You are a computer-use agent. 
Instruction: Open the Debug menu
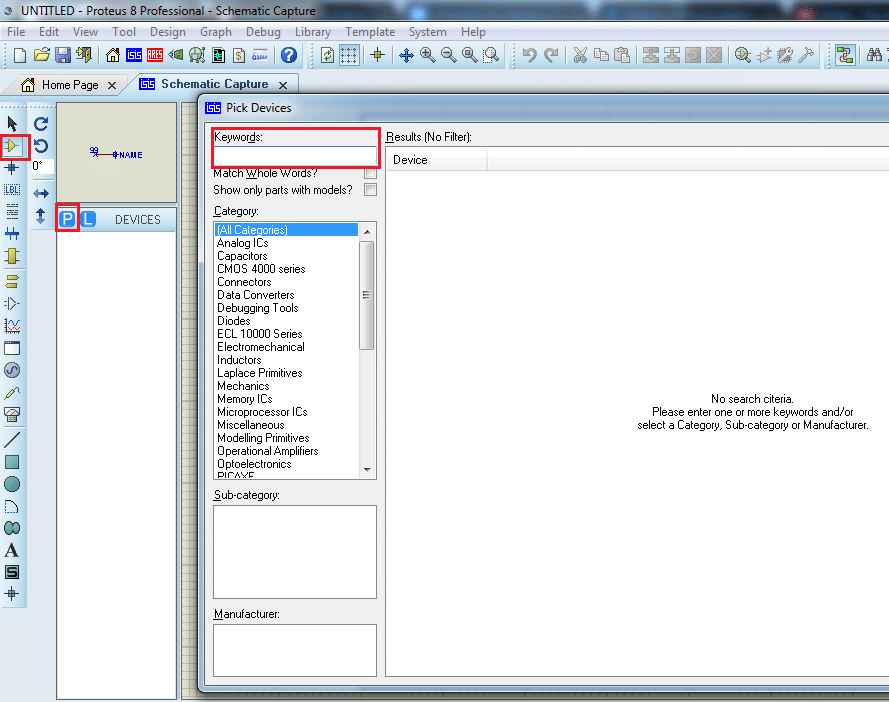pos(263,32)
